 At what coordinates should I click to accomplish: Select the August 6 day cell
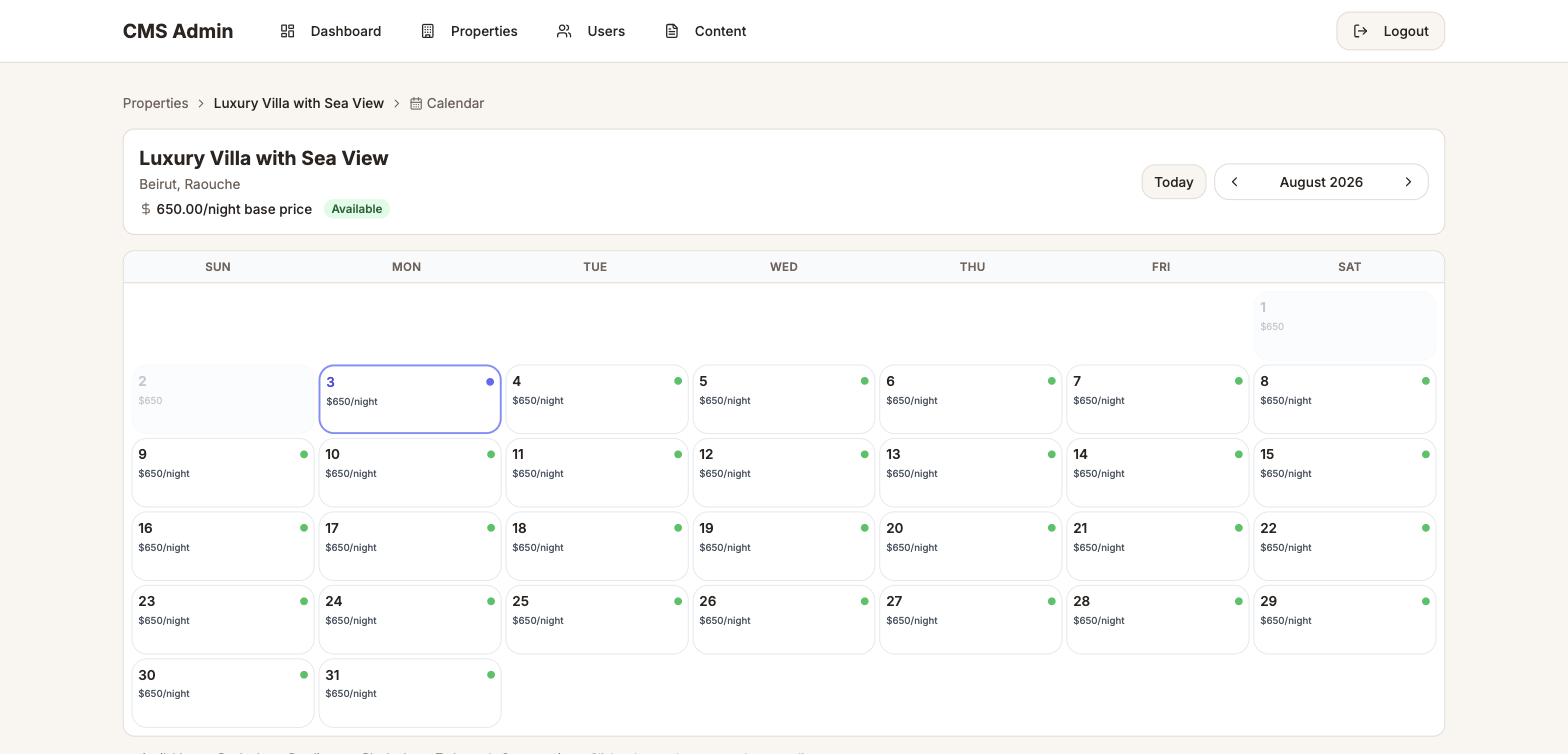(x=971, y=399)
